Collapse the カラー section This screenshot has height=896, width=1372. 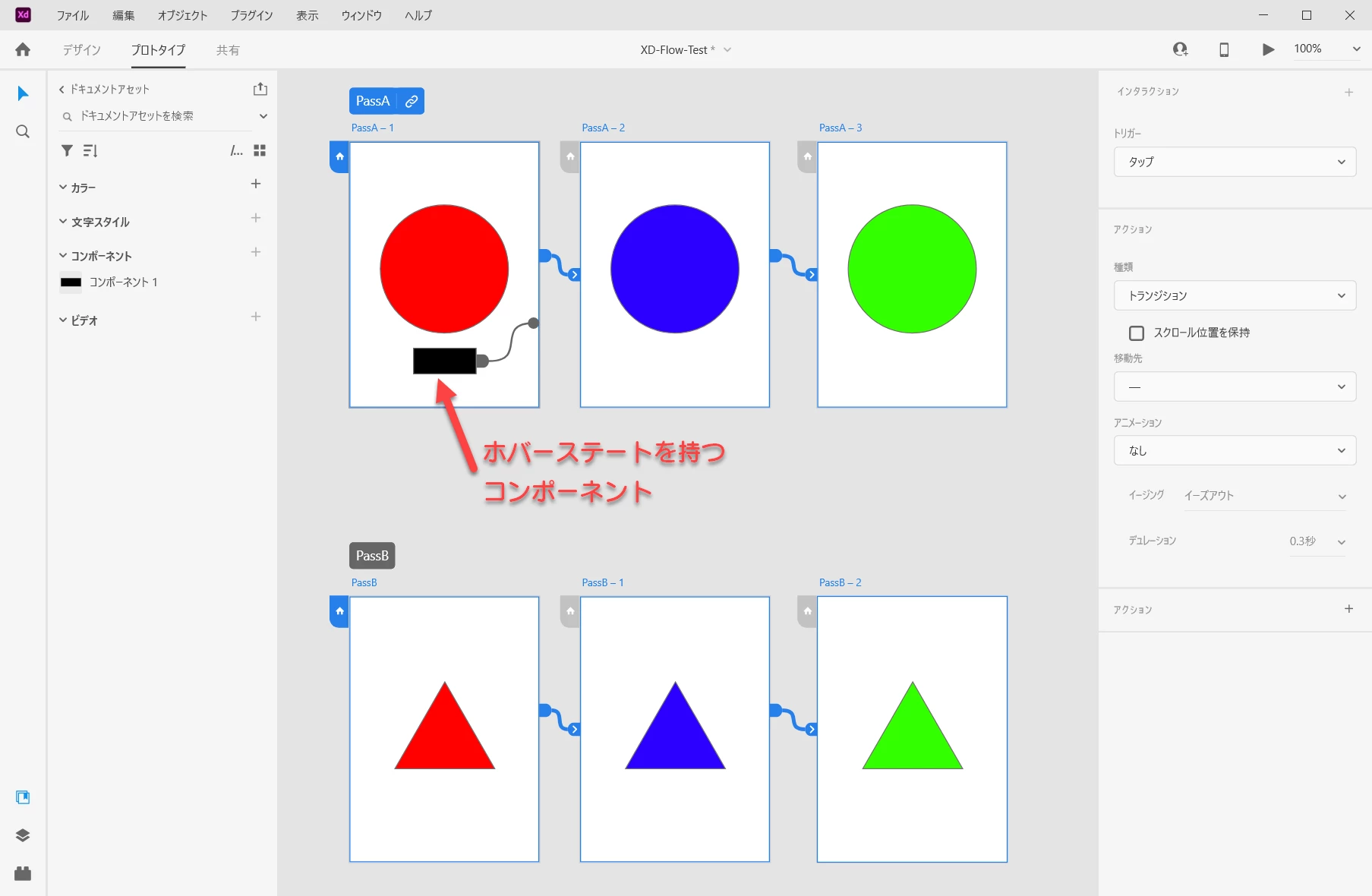pos(63,187)
